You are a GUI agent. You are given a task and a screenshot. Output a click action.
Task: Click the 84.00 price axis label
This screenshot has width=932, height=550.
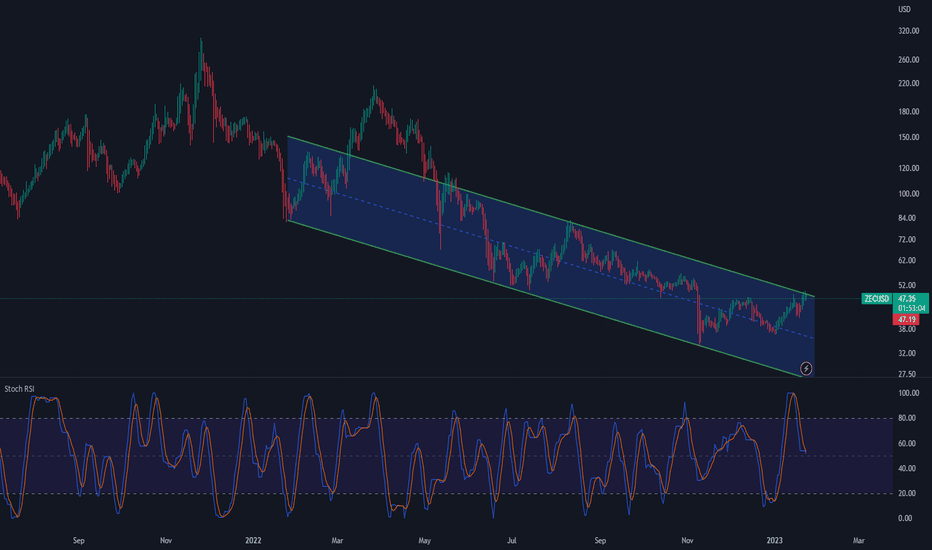(906, 218)
